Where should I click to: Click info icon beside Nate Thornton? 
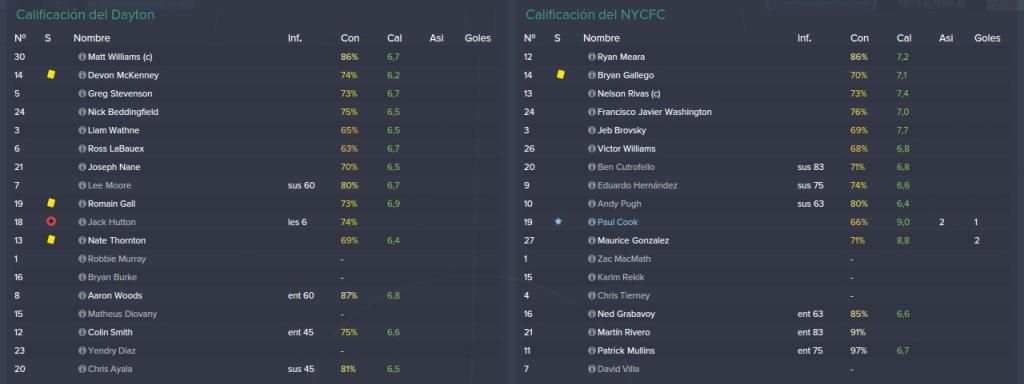tap(82, 240)
